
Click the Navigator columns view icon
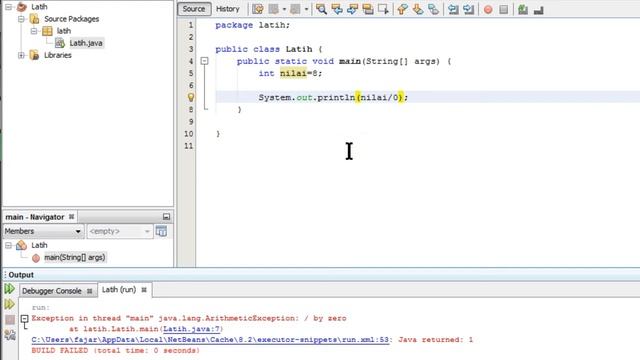pos(162,231)
